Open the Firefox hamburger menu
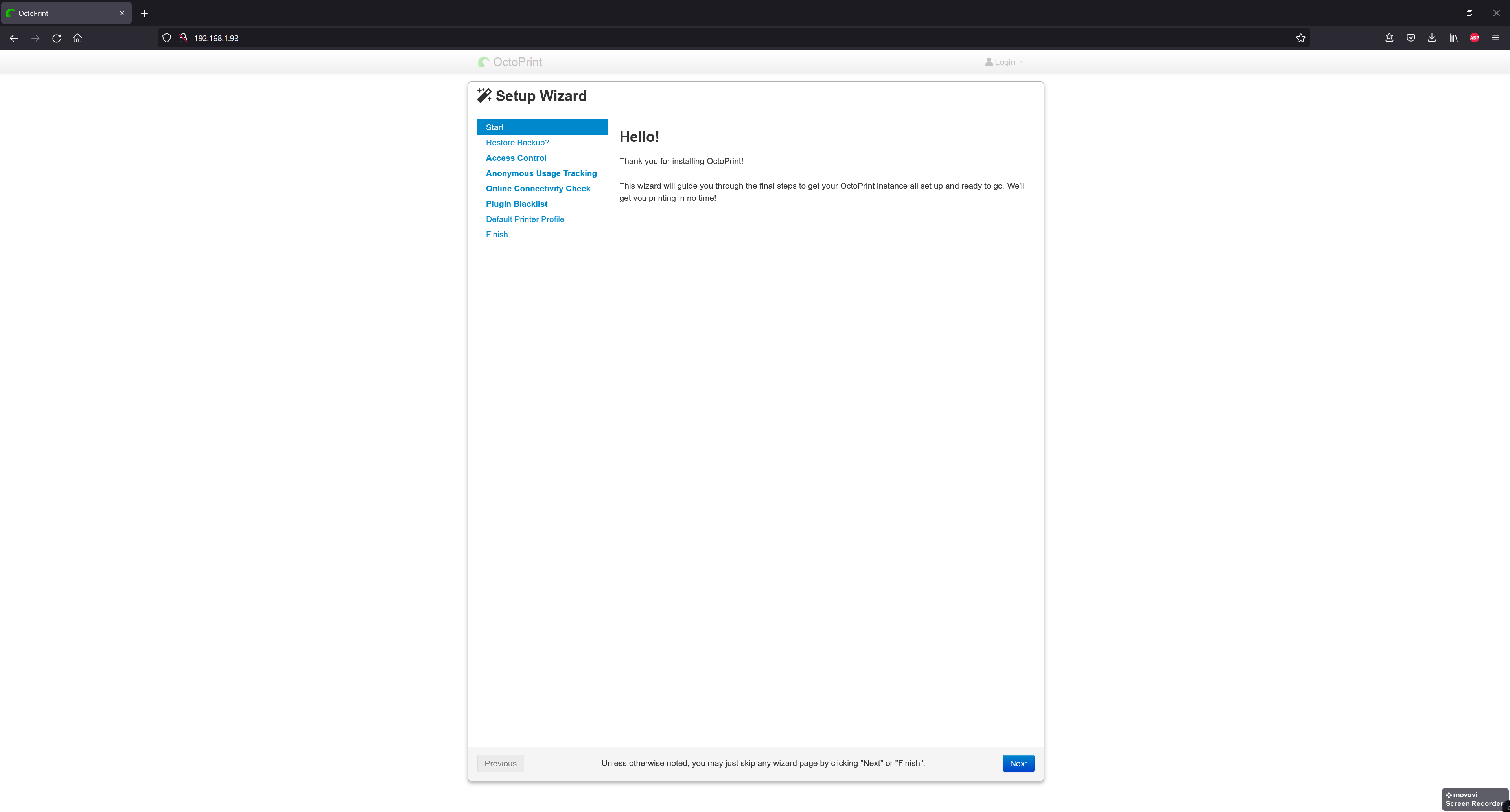1510x812 pixels. (1495, 38)
